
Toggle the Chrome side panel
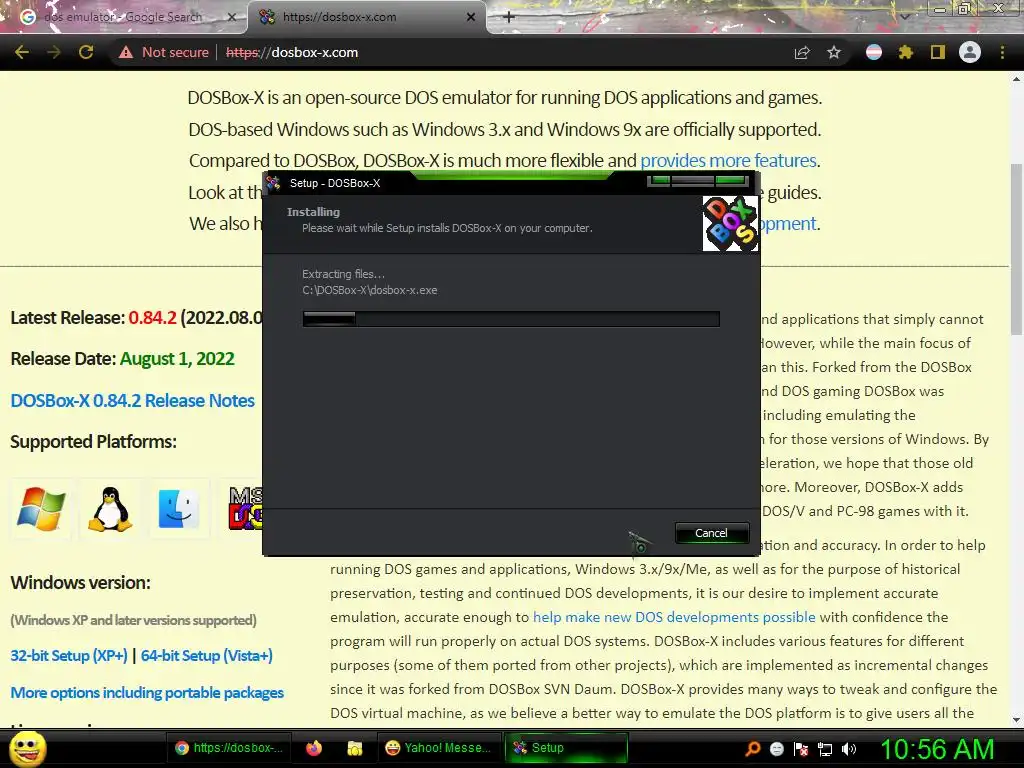pos(938,52)
